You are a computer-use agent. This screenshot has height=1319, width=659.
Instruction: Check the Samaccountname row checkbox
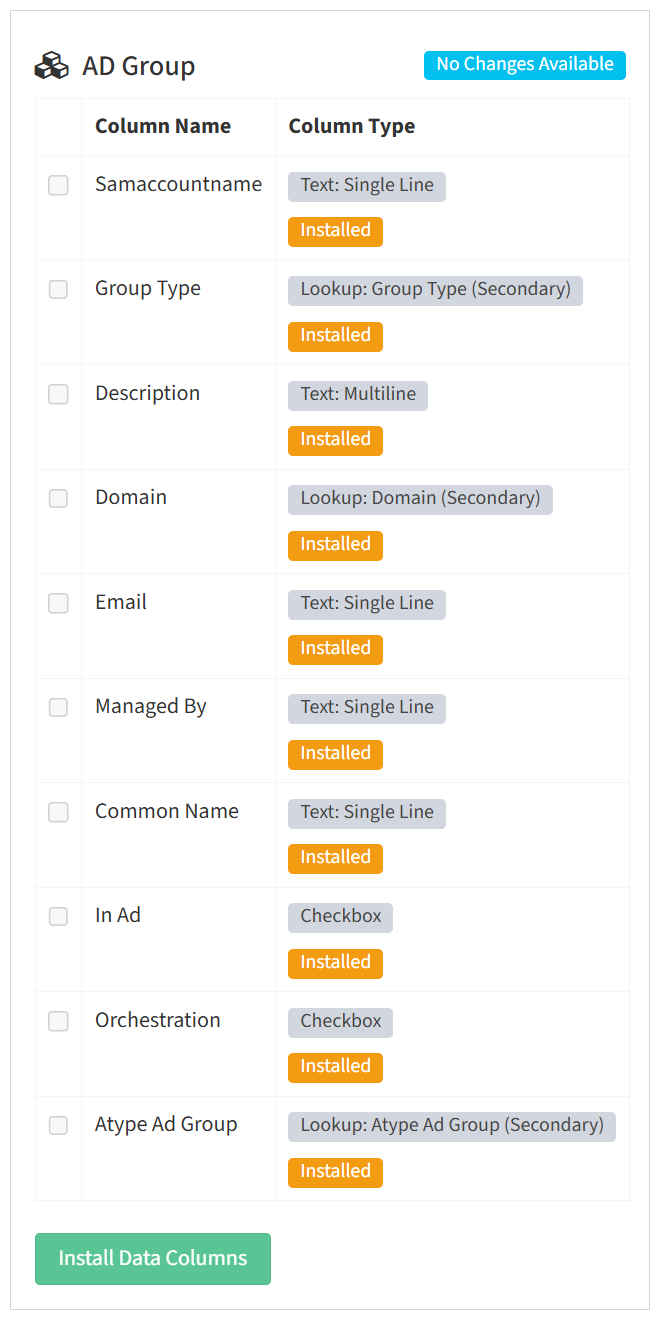(x=59, y=185)
